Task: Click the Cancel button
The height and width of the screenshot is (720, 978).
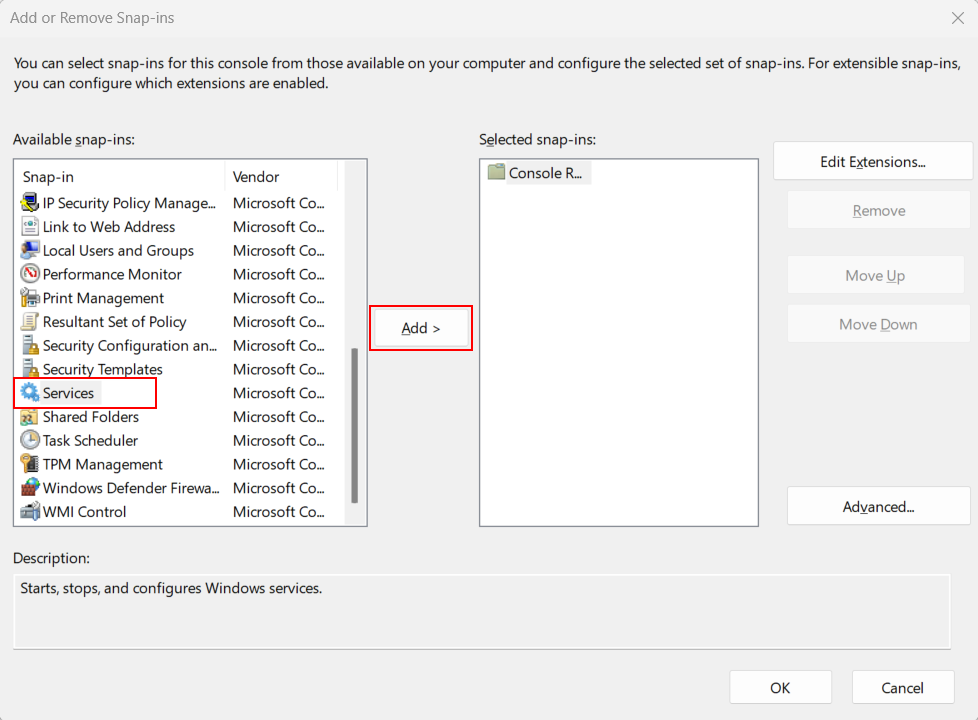Action: (903, 688)
